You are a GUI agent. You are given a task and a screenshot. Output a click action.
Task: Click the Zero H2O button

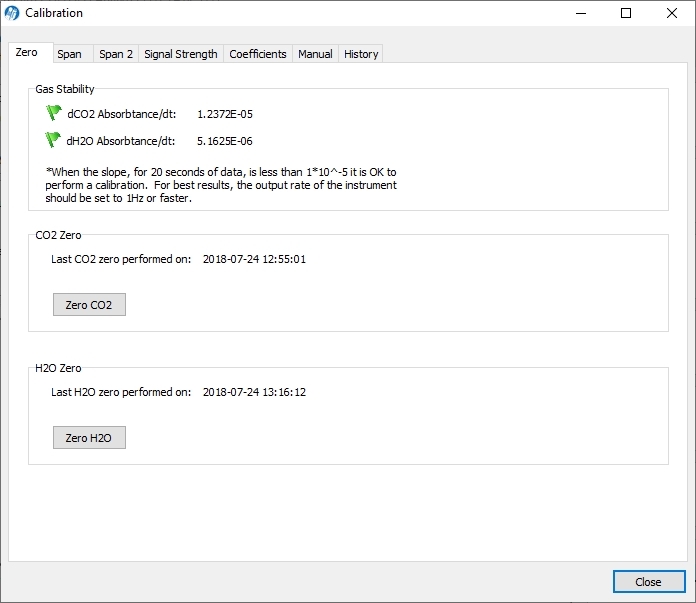[x=89, y=437]
